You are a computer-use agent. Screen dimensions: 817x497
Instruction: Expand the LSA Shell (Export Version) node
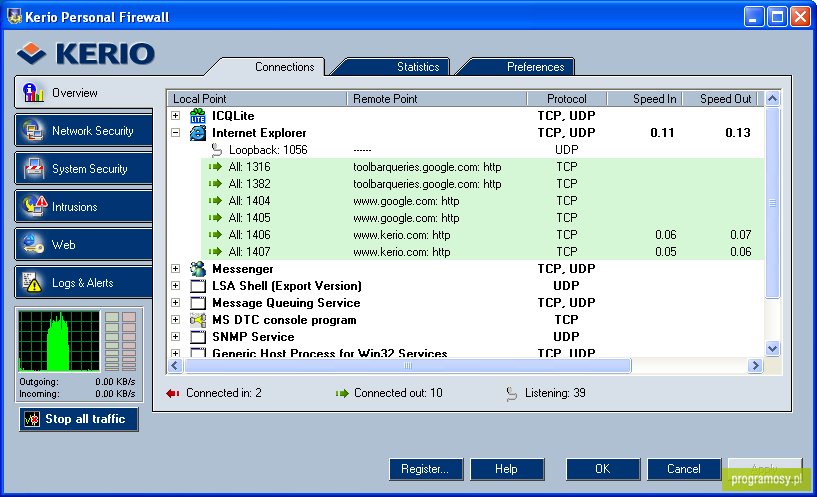pyautogui.click(x=176, y=286)
